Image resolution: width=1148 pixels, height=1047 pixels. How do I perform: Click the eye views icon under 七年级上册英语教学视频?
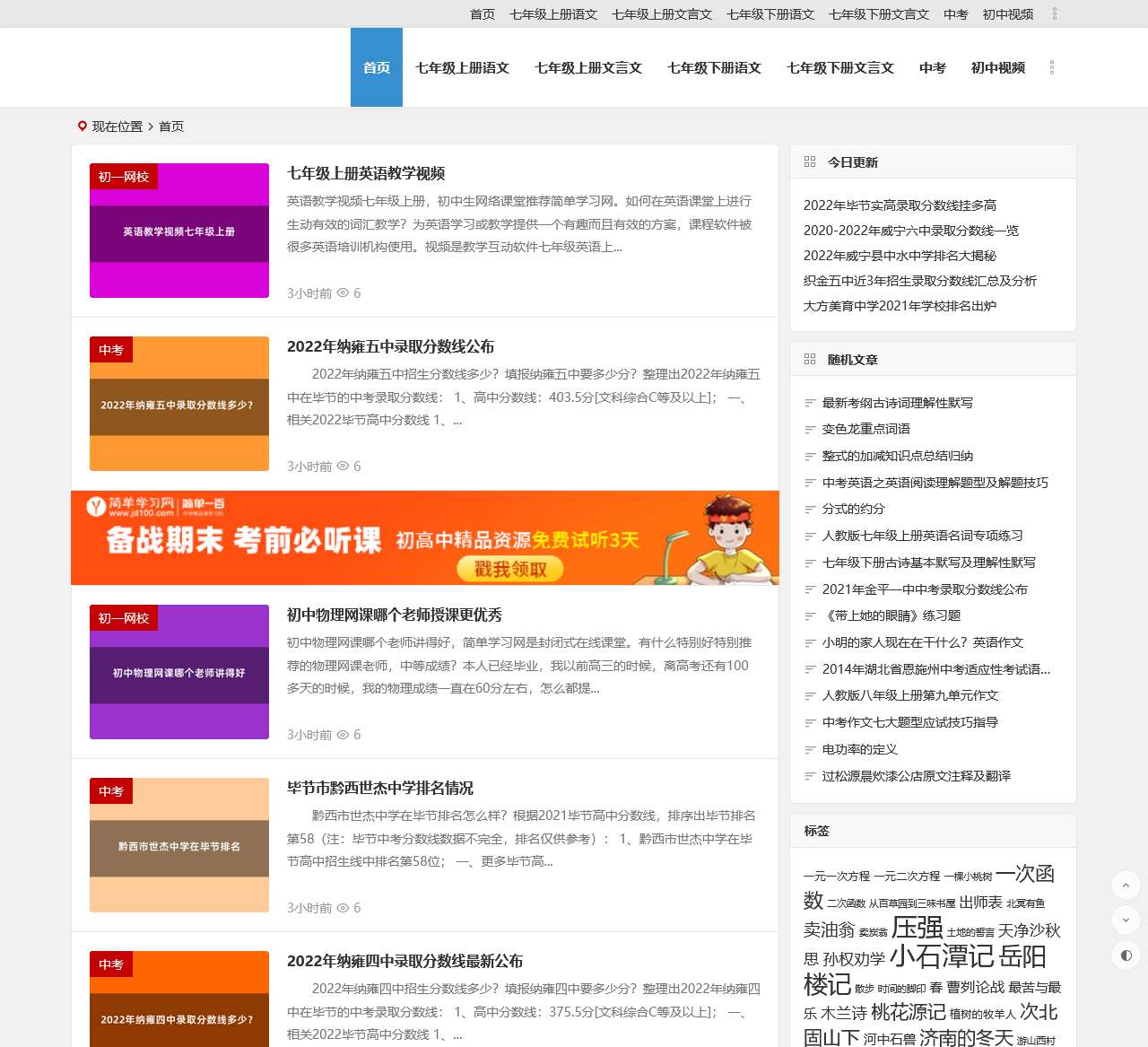[x=343, y=293]
